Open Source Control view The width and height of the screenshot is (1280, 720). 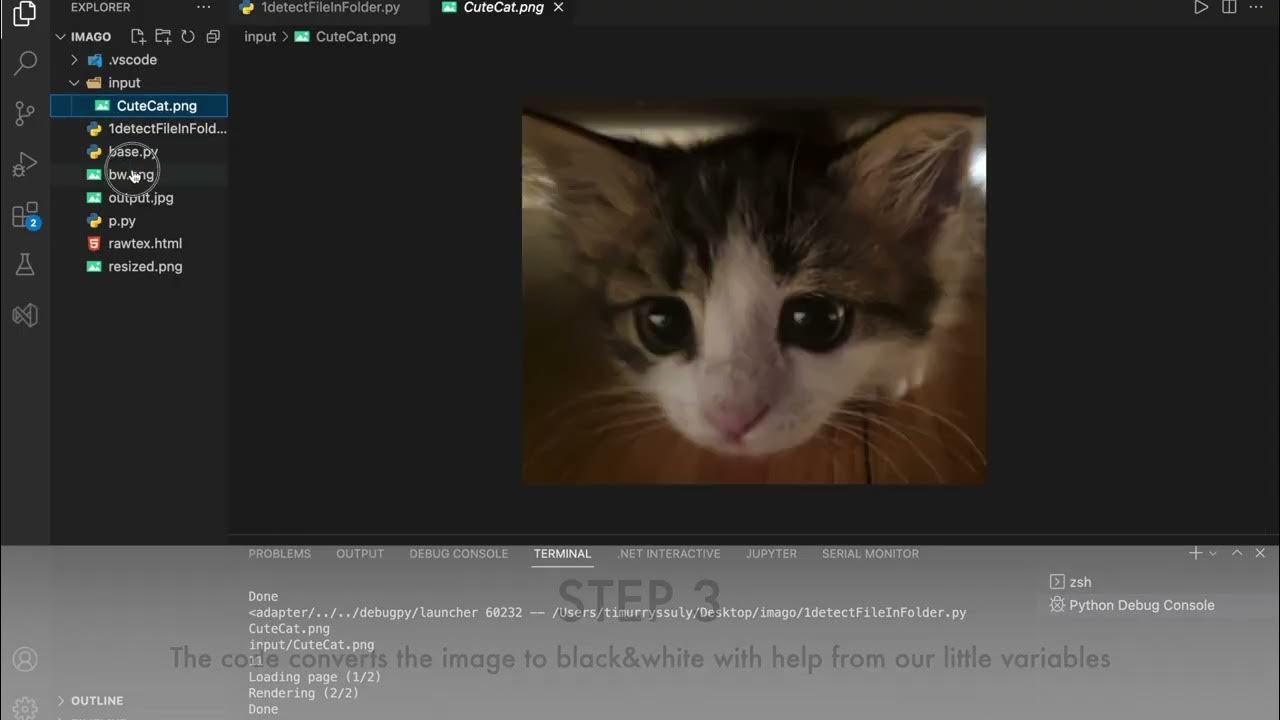[x=25, y=113]
